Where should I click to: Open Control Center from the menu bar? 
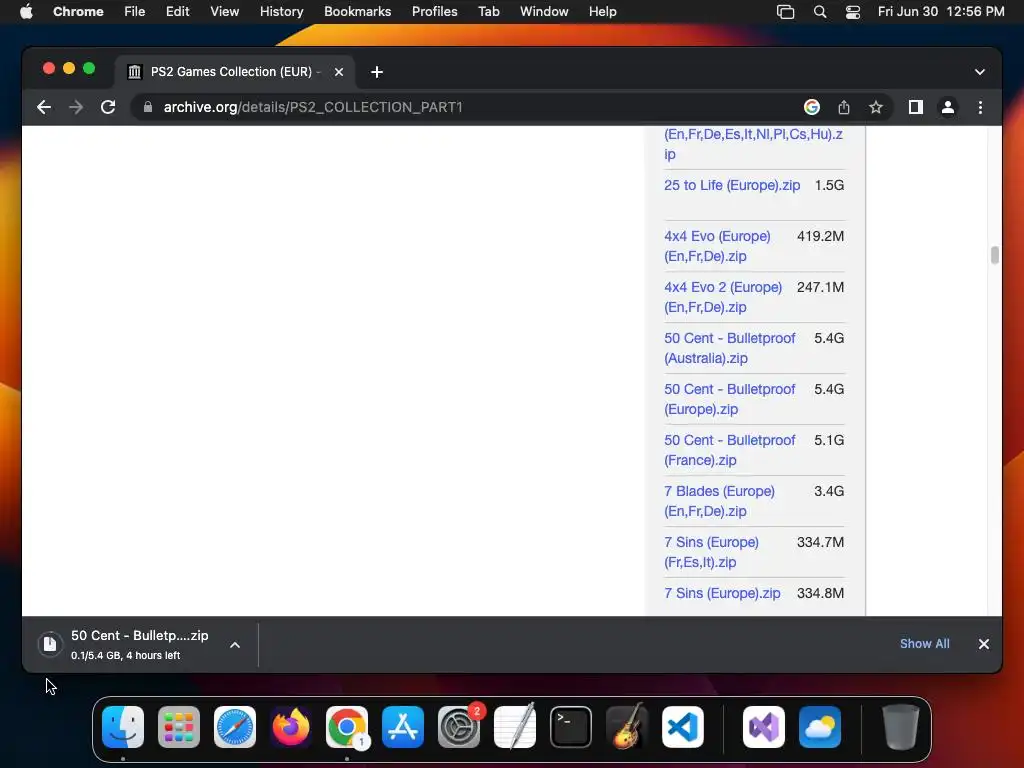point(852,12)
